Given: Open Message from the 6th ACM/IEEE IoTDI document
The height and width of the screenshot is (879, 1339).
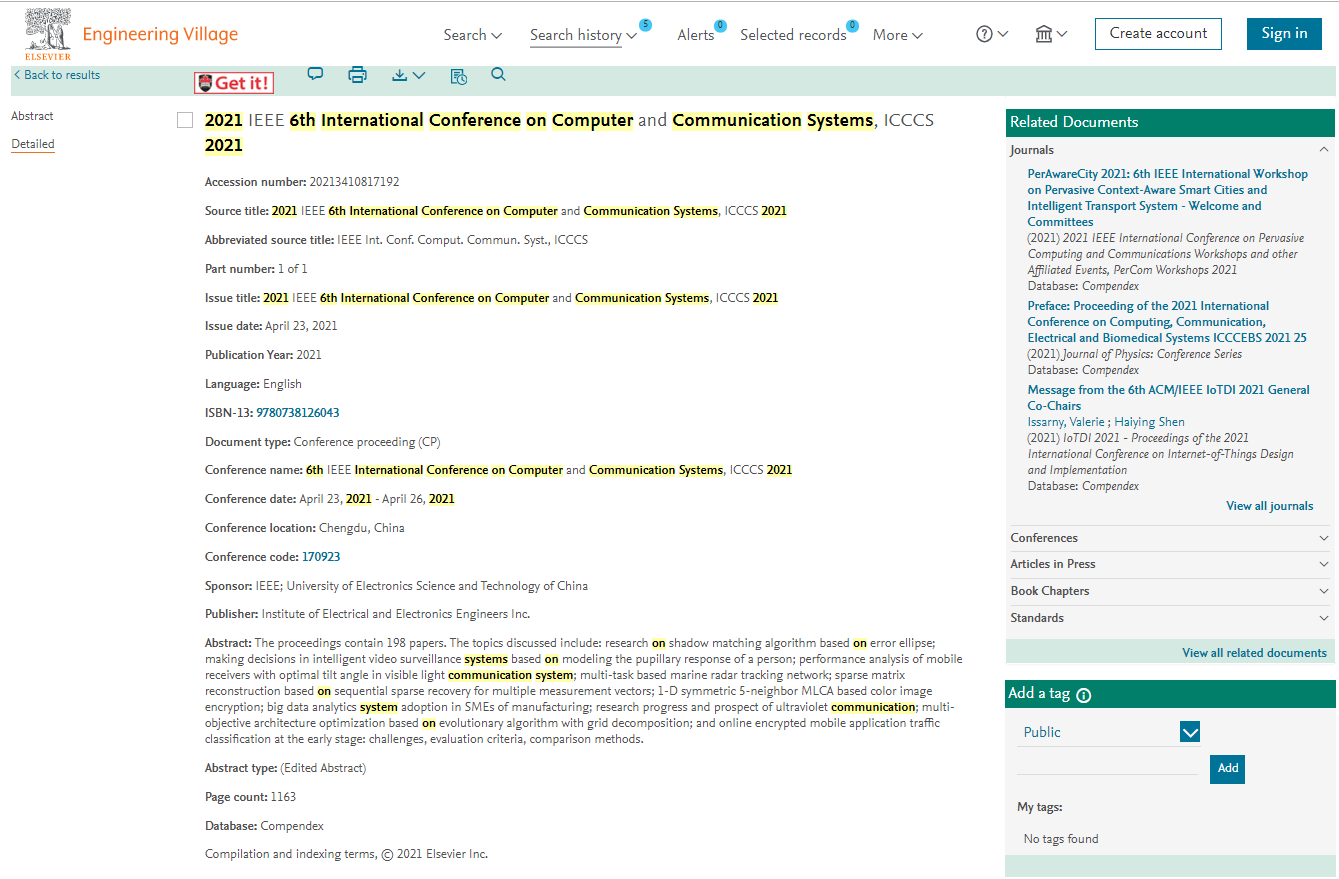Looking at the screenshot, I should point(1168,398).
